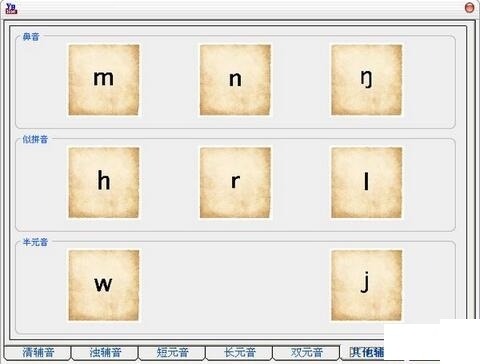
Task: Click the 鼻音 group label
Action: (x=31, y=37)
